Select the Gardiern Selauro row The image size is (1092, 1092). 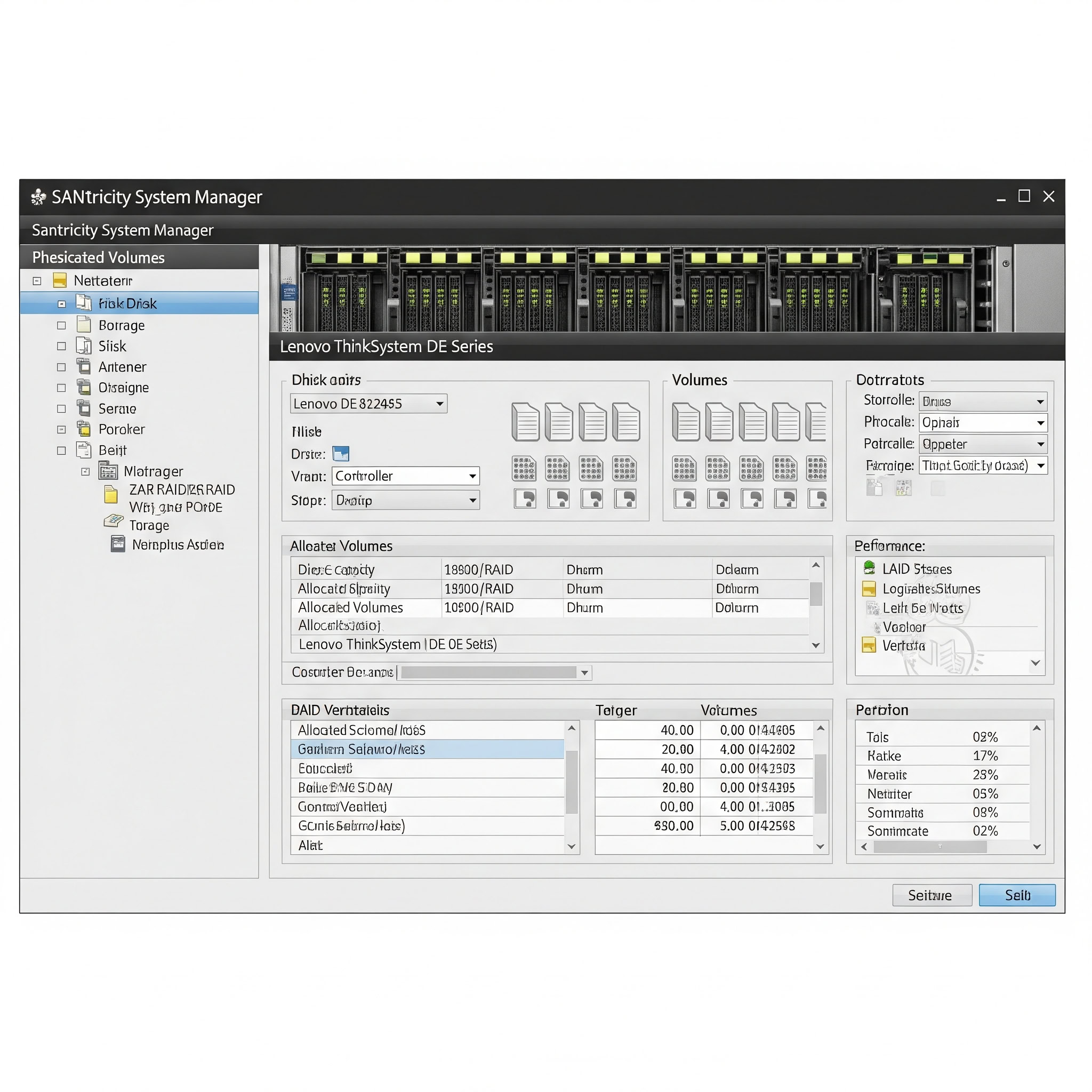tap(427, 749)
